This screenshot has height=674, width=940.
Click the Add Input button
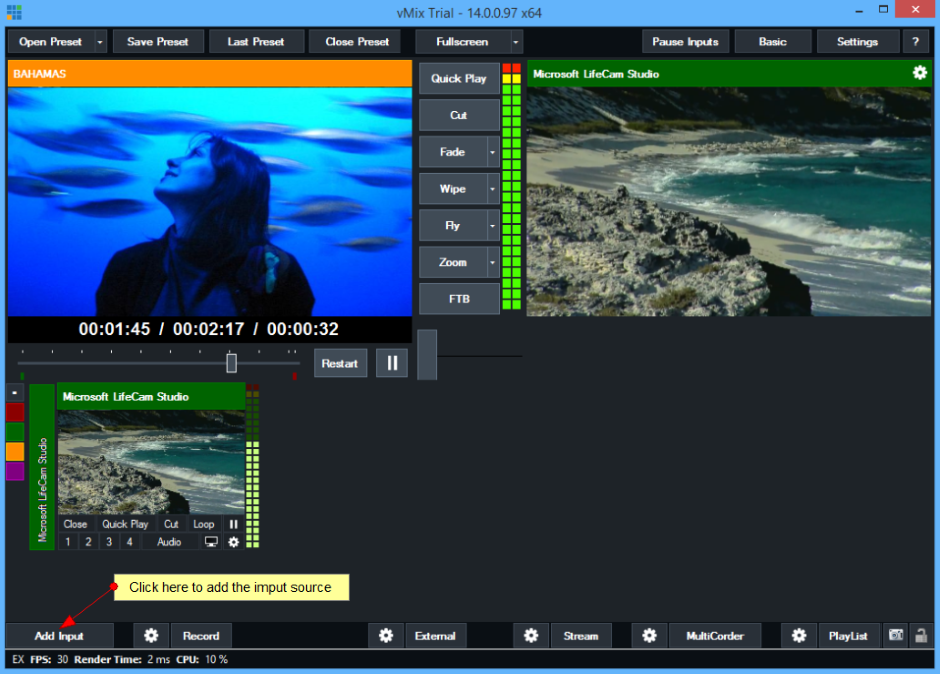click(59, 636)
